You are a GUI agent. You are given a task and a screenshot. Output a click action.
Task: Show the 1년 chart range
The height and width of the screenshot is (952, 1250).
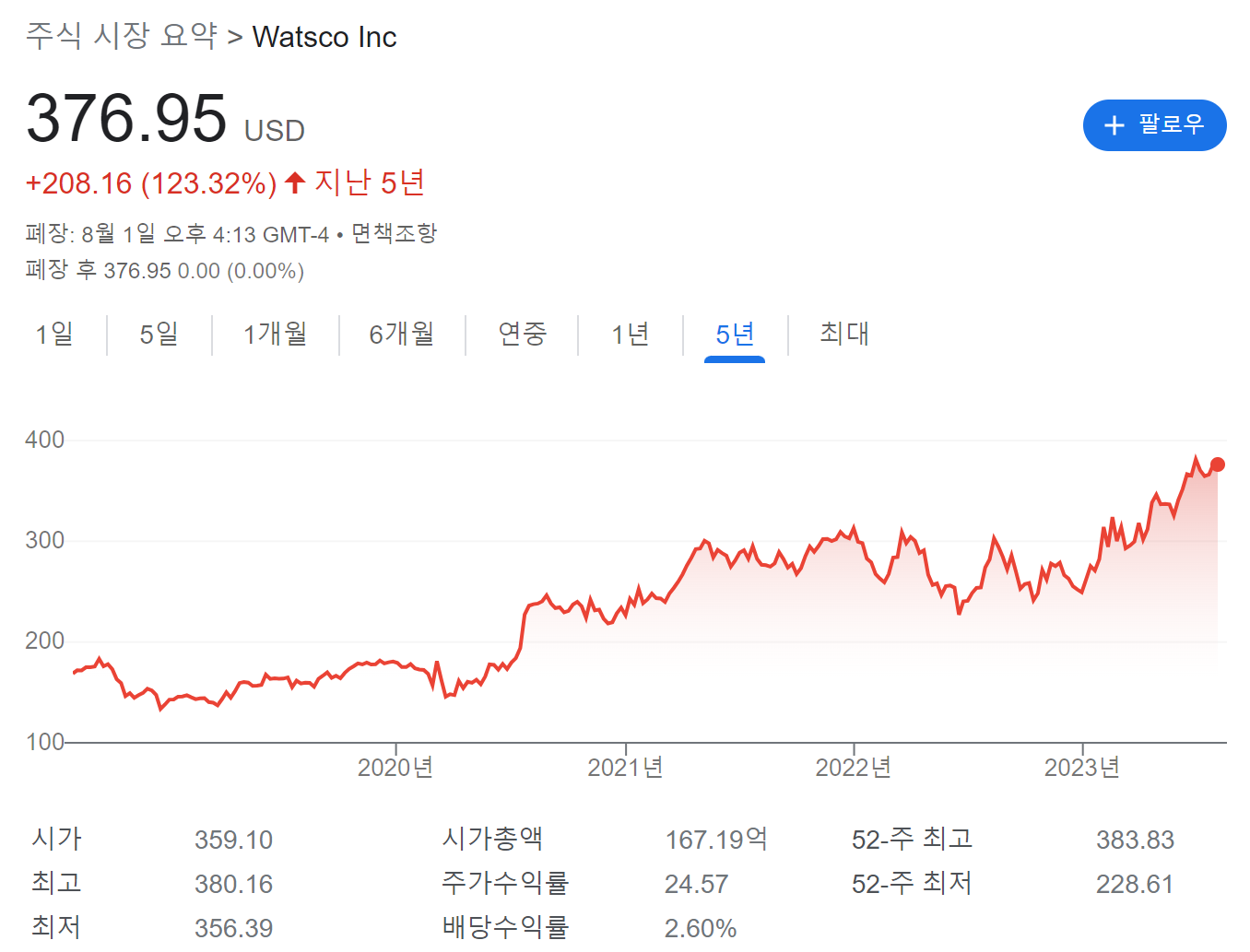point(631,334)
